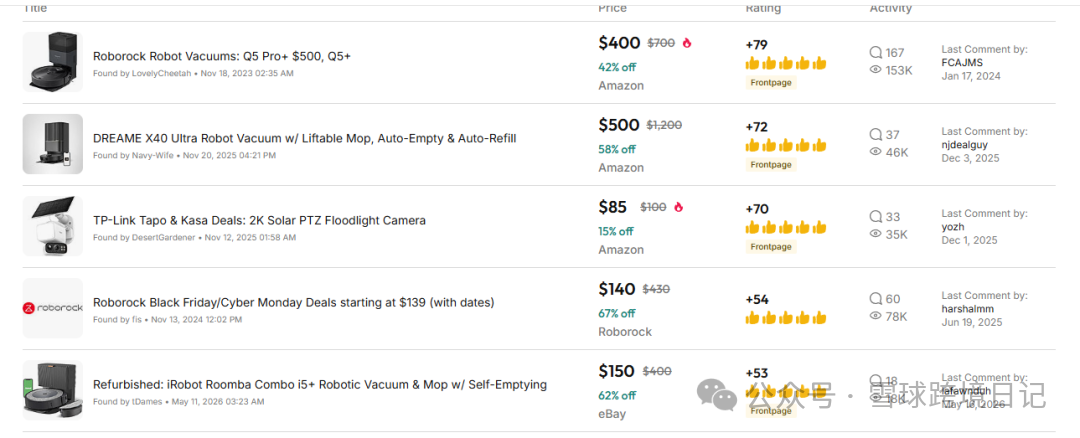Open TP-Link Tapo & Kasa floodlight camera deal
The height and width of the screenshot is (438, 1080).
[259, 220]
